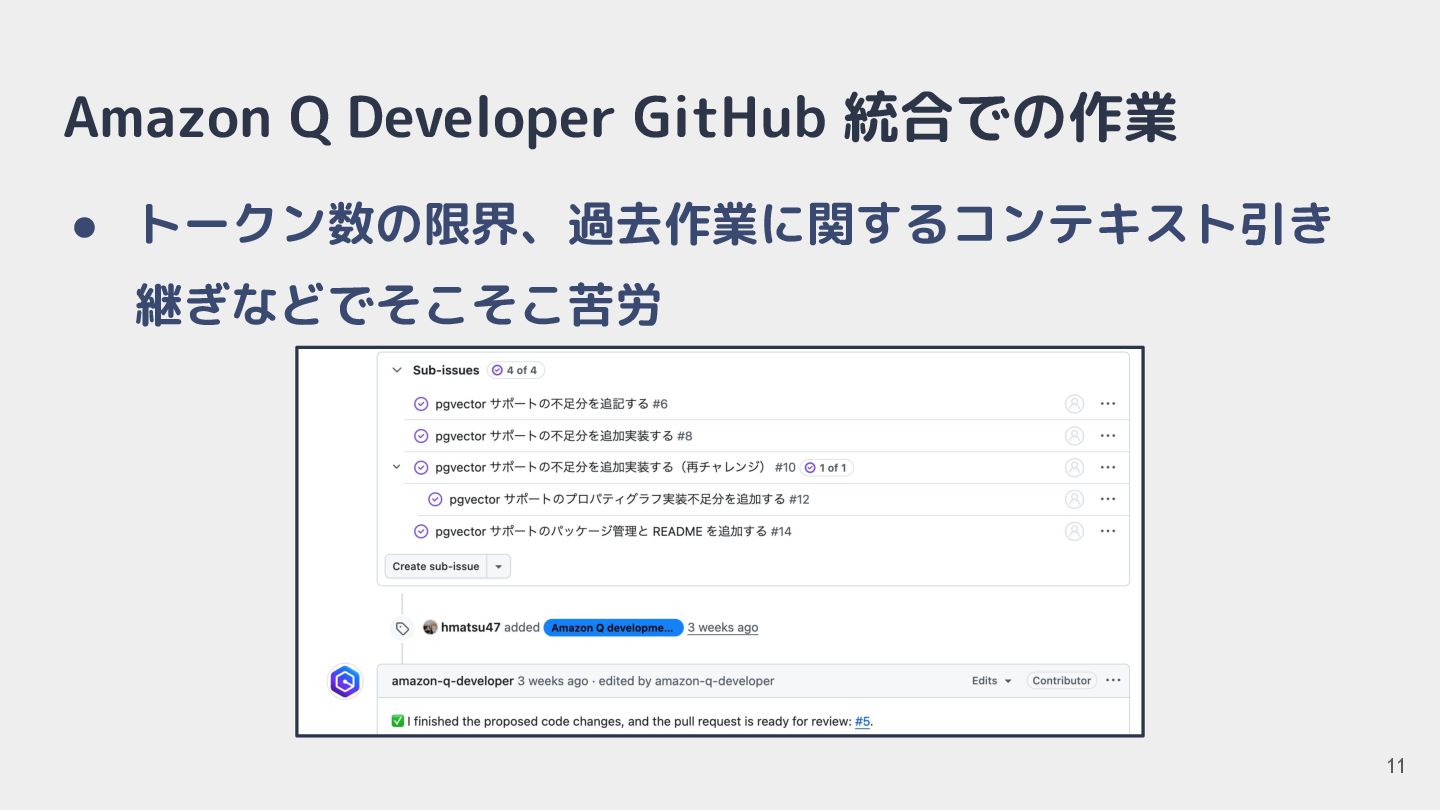Click assignee icon for issue #10

click(1074, 467)
